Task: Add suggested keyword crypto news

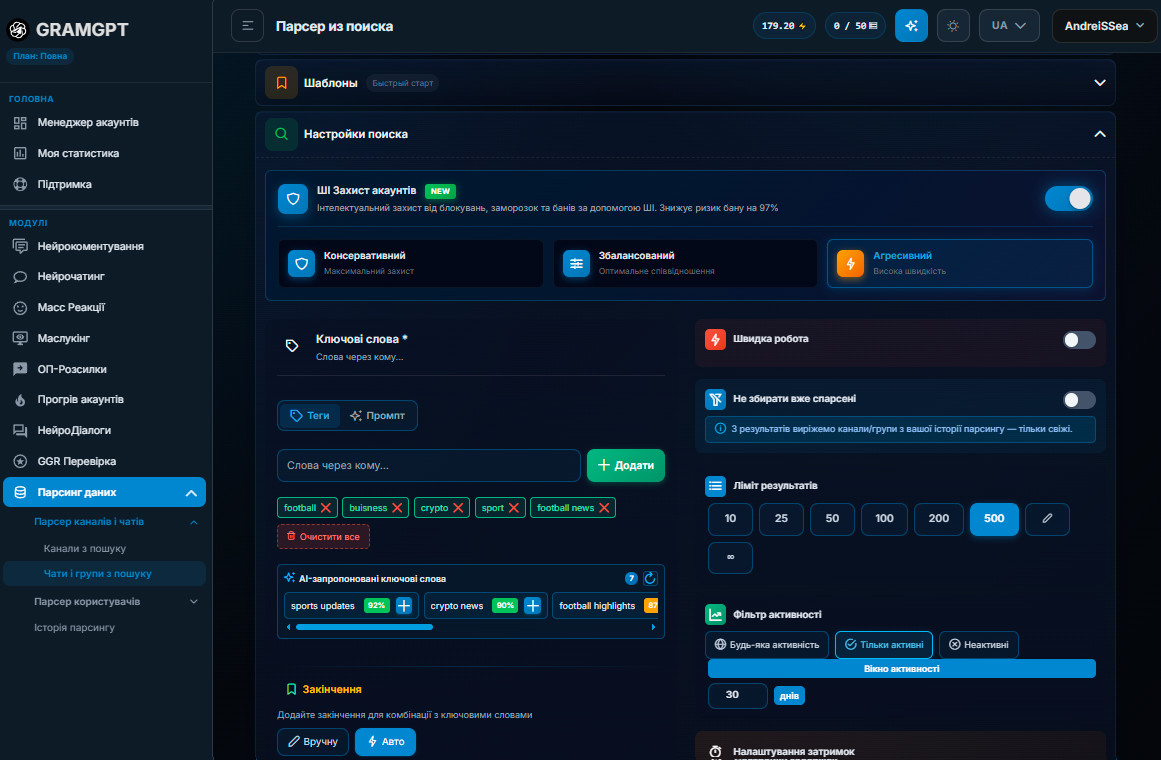Action: coord(532,605)
